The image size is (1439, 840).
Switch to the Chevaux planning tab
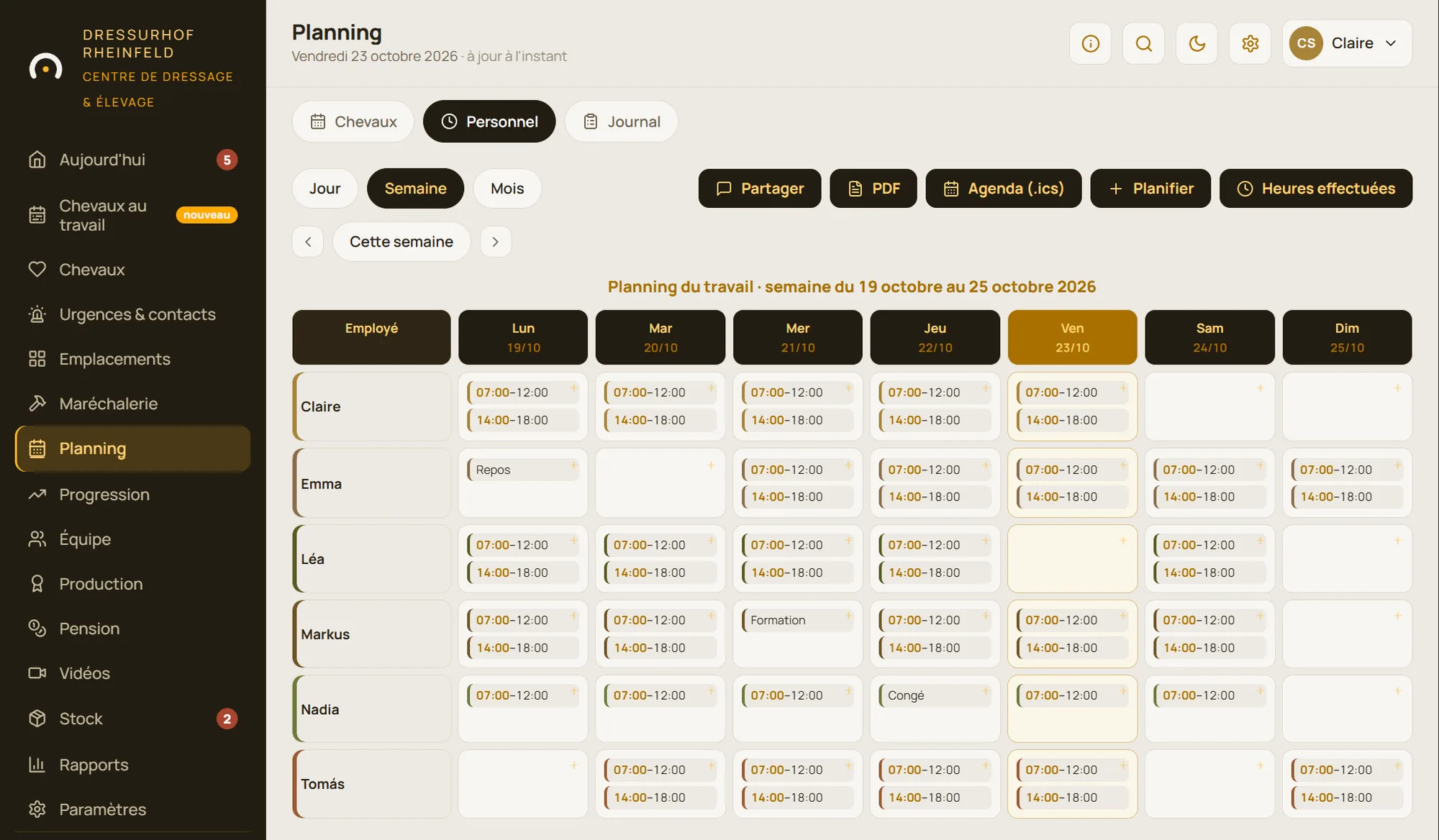[x=353, y=122]
